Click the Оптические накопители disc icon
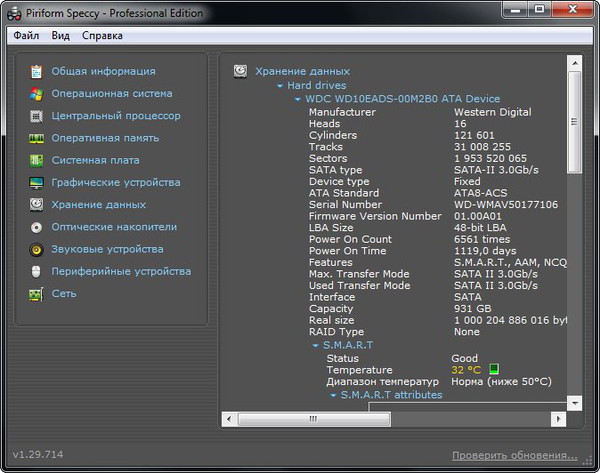The height and width of the screenshot is (473, 600). 36,227
